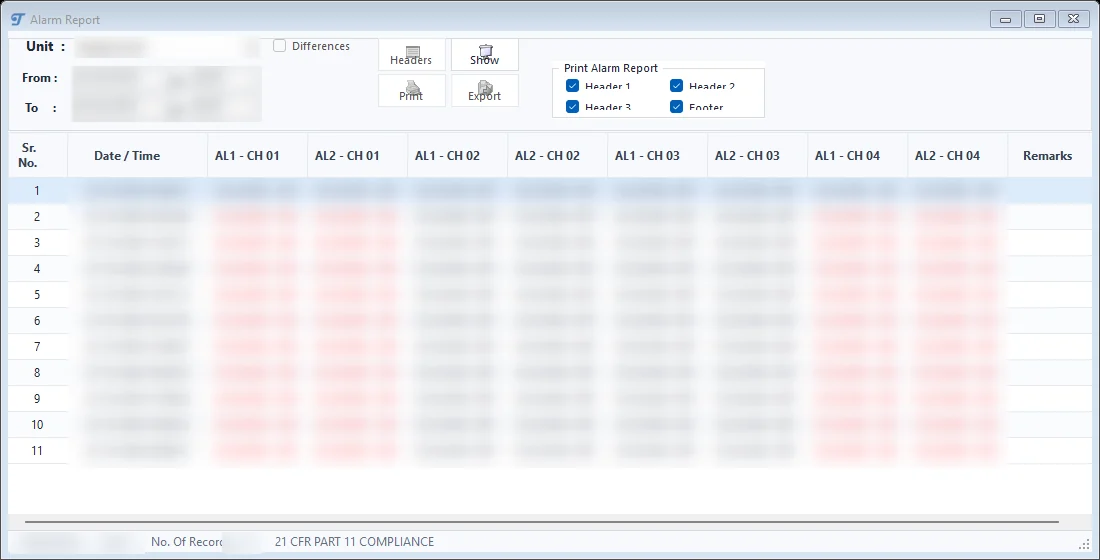Click the Date / Time column header
Screen dimensions: 1100x560
[138, 155]
